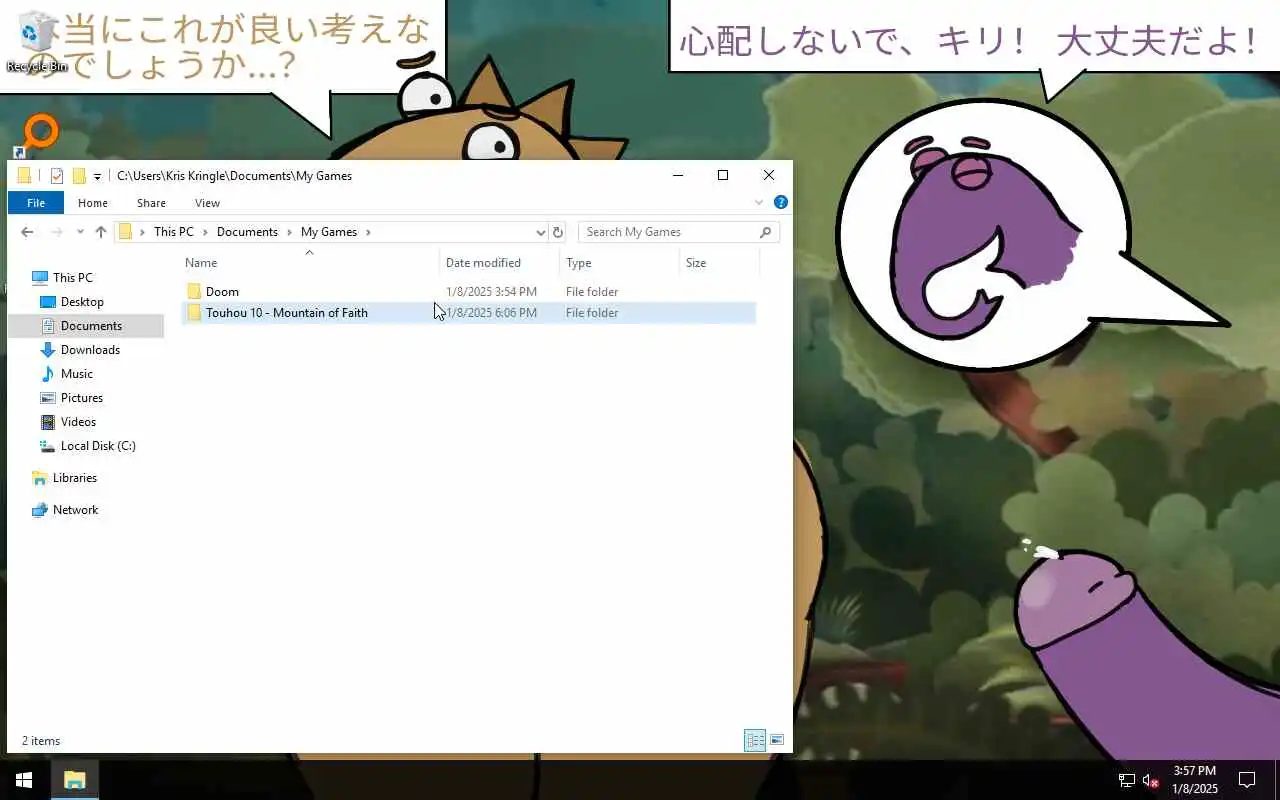Expand the chevron after My Games breadcrumb
1280x800 pixels.
coord(368,232)
